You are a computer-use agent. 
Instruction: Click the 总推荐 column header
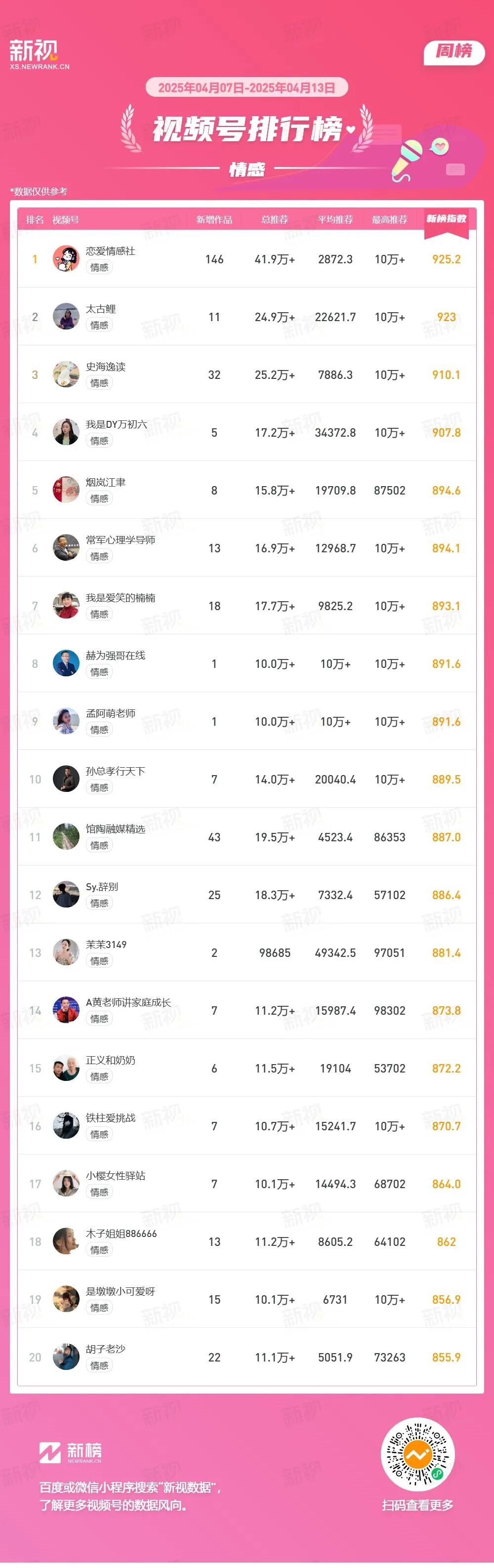(274, 220)
